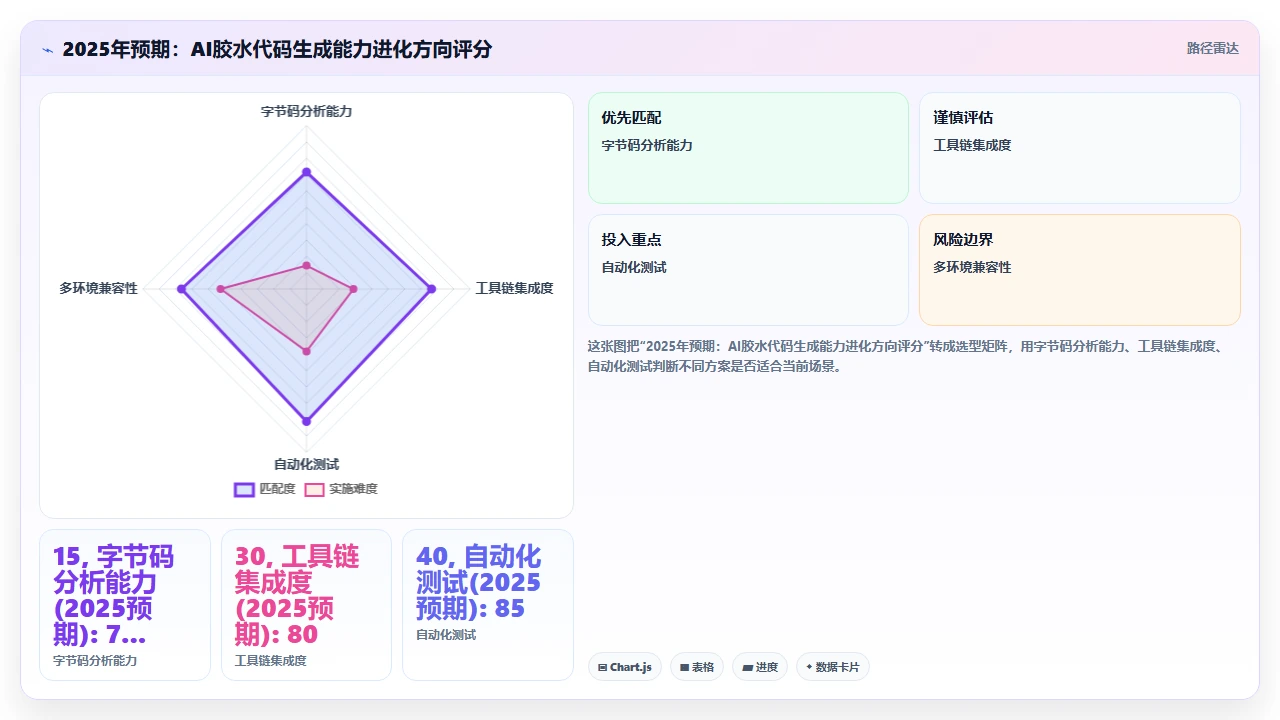Image resolution: width=1280 pixels, height=720 pixels.
Task: Click the 工具链集成度 radar axis label
Action: point(514,288)
